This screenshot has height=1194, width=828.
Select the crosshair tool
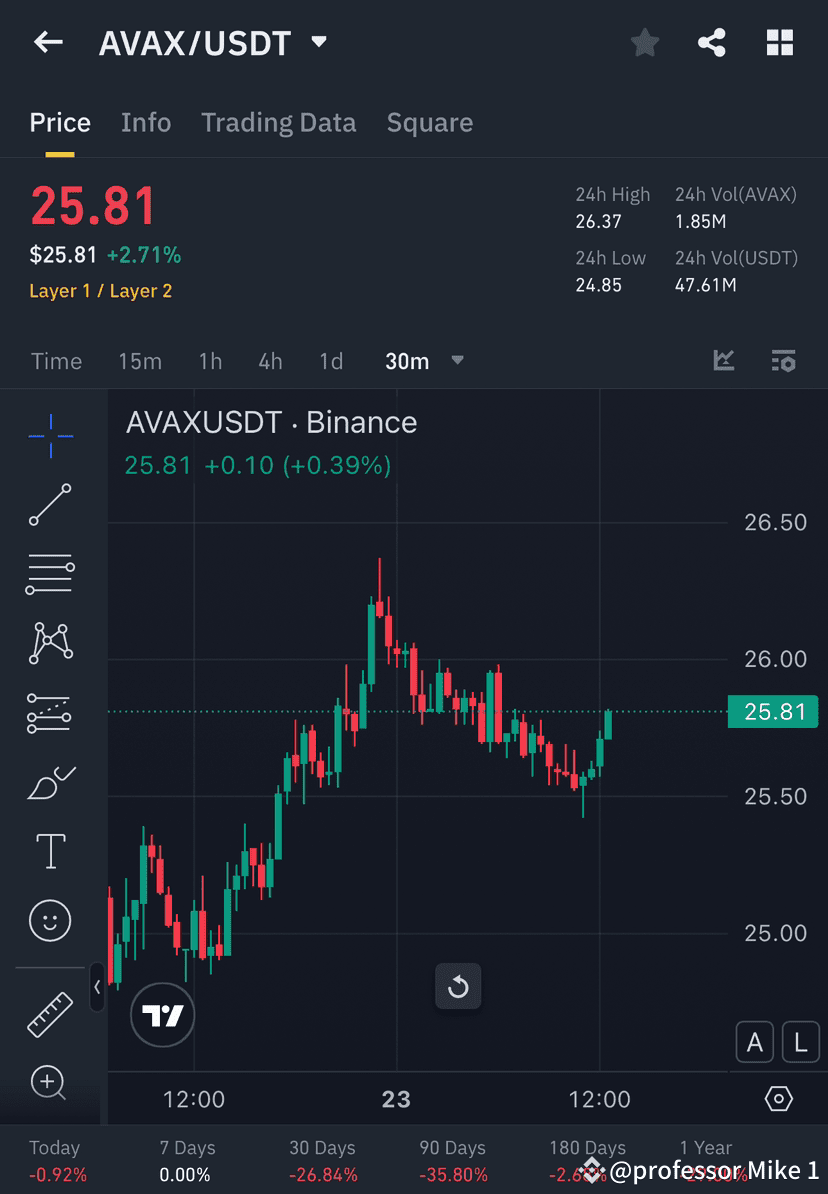[x=50, y=435]
